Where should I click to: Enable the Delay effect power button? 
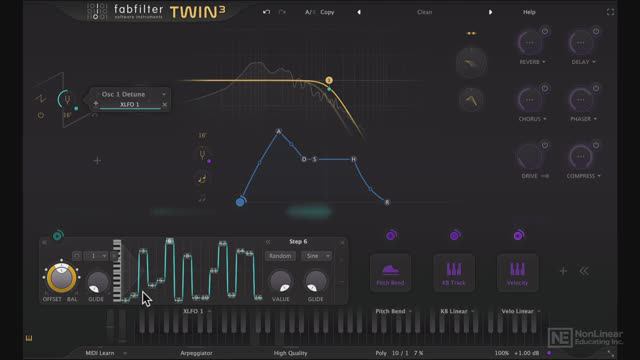tap(596, 31)
